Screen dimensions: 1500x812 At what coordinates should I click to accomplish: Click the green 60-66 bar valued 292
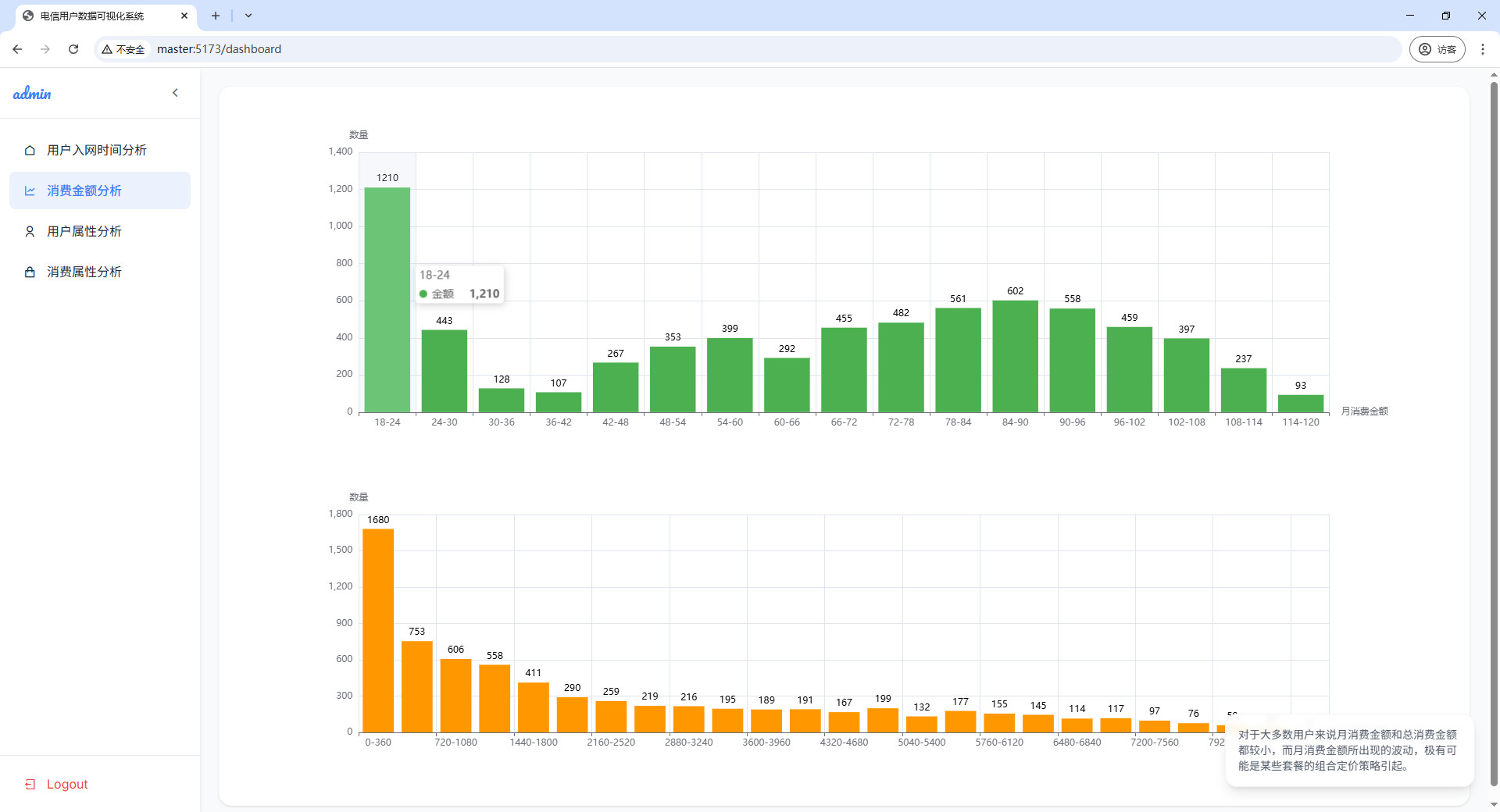pyautogui.click(x=787, y=385)
